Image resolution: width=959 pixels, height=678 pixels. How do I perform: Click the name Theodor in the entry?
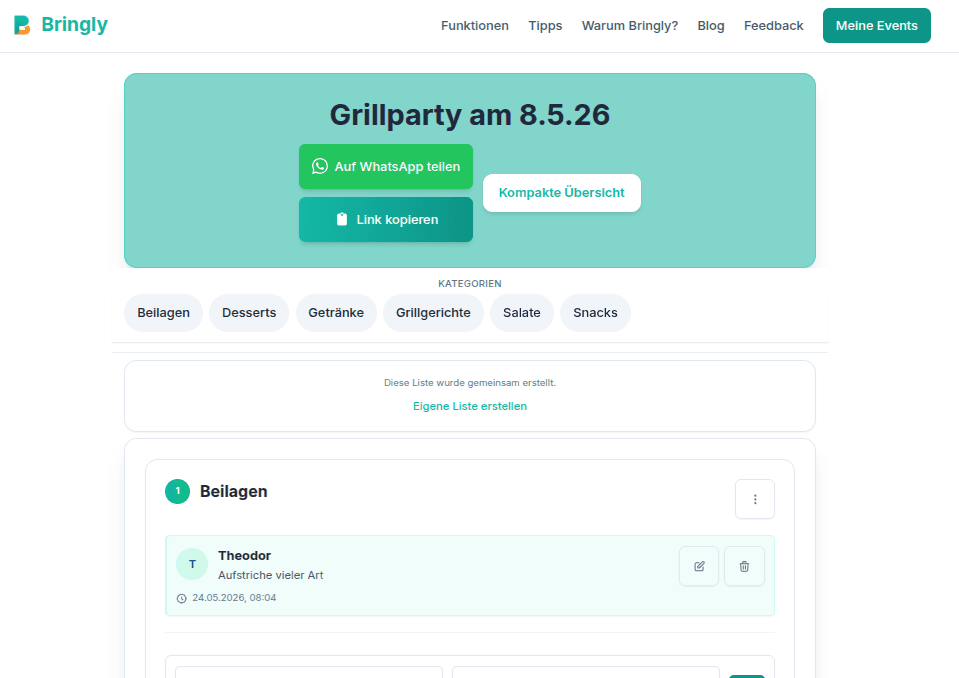pyautogui.click(x=244, y=556)
